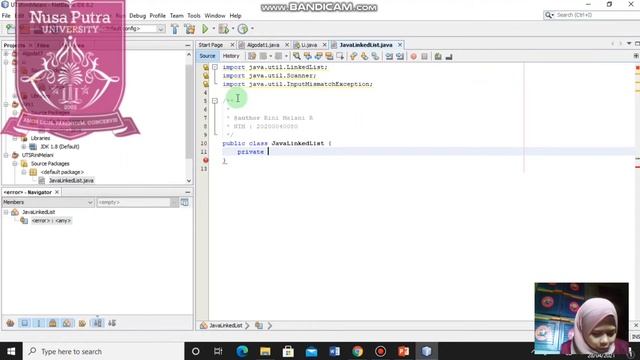Open the Profile menu
This screenshot has height=360, width=640.
158,16
